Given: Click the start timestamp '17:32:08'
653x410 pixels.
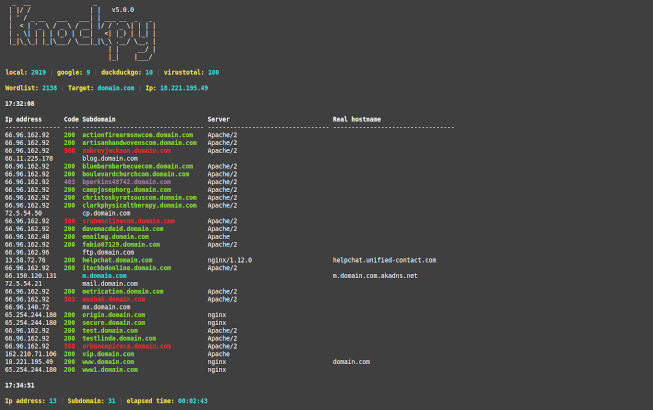Looking at the screenshot, I should [20, 104].
